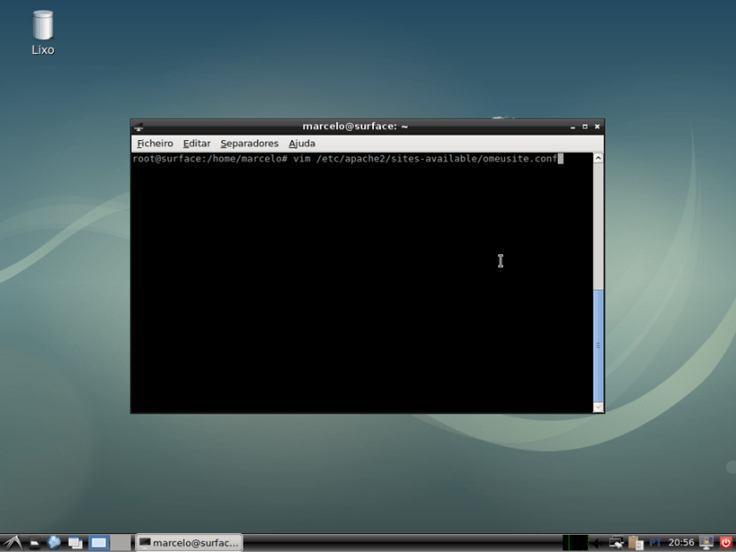Click the PT keyboard layout indicator
Screen dimensions: 736x552
(656, 543)
